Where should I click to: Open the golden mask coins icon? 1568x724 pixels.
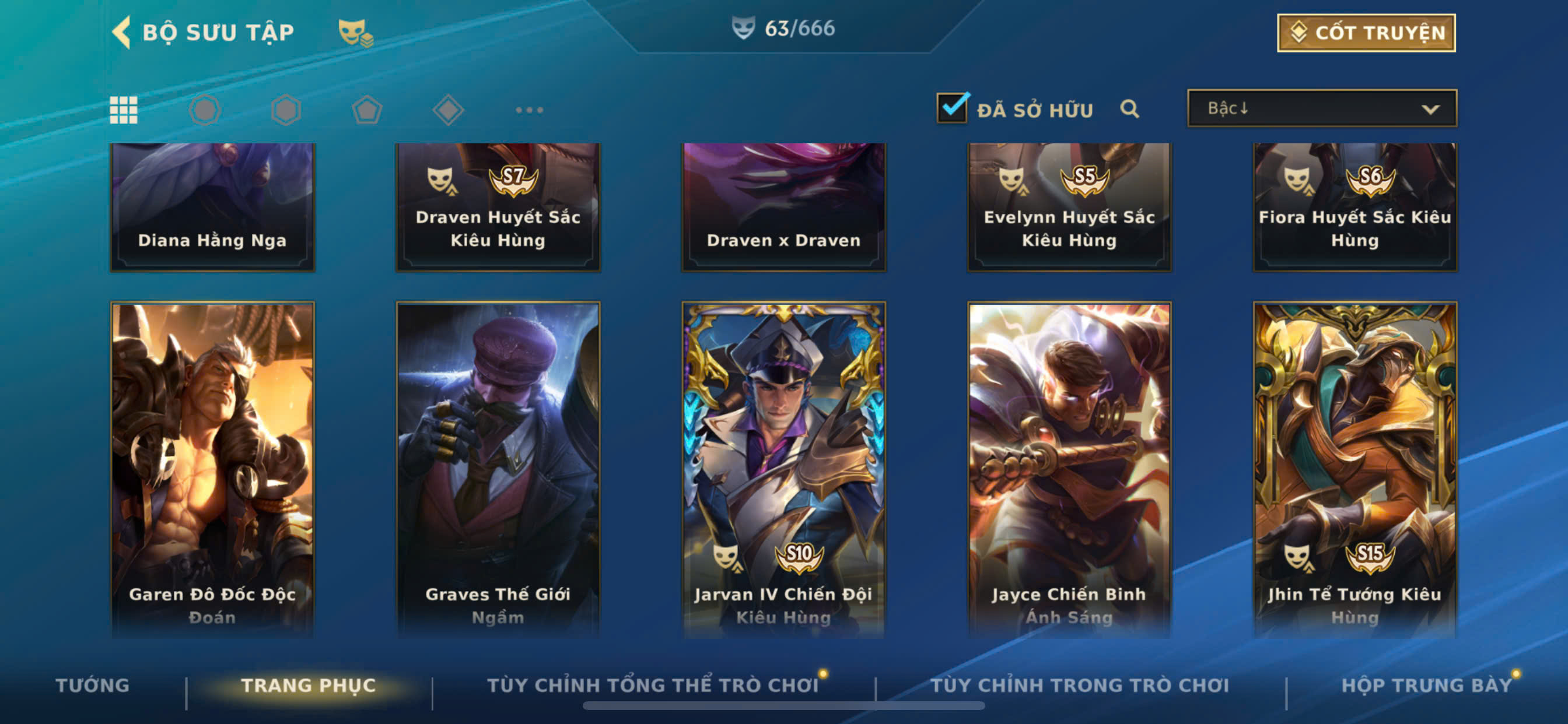point(355,32)
